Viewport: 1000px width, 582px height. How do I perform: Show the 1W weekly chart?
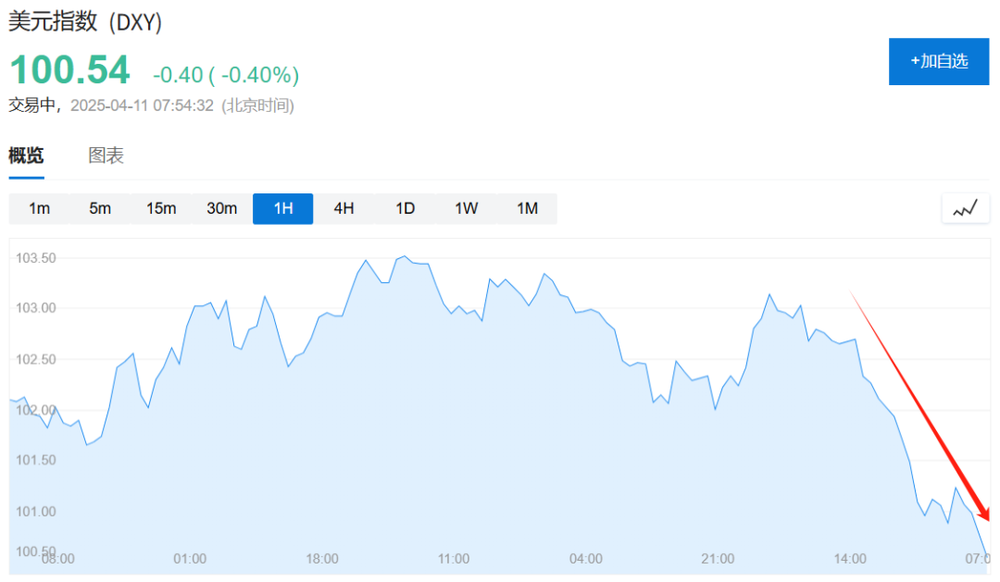point(466,209)
